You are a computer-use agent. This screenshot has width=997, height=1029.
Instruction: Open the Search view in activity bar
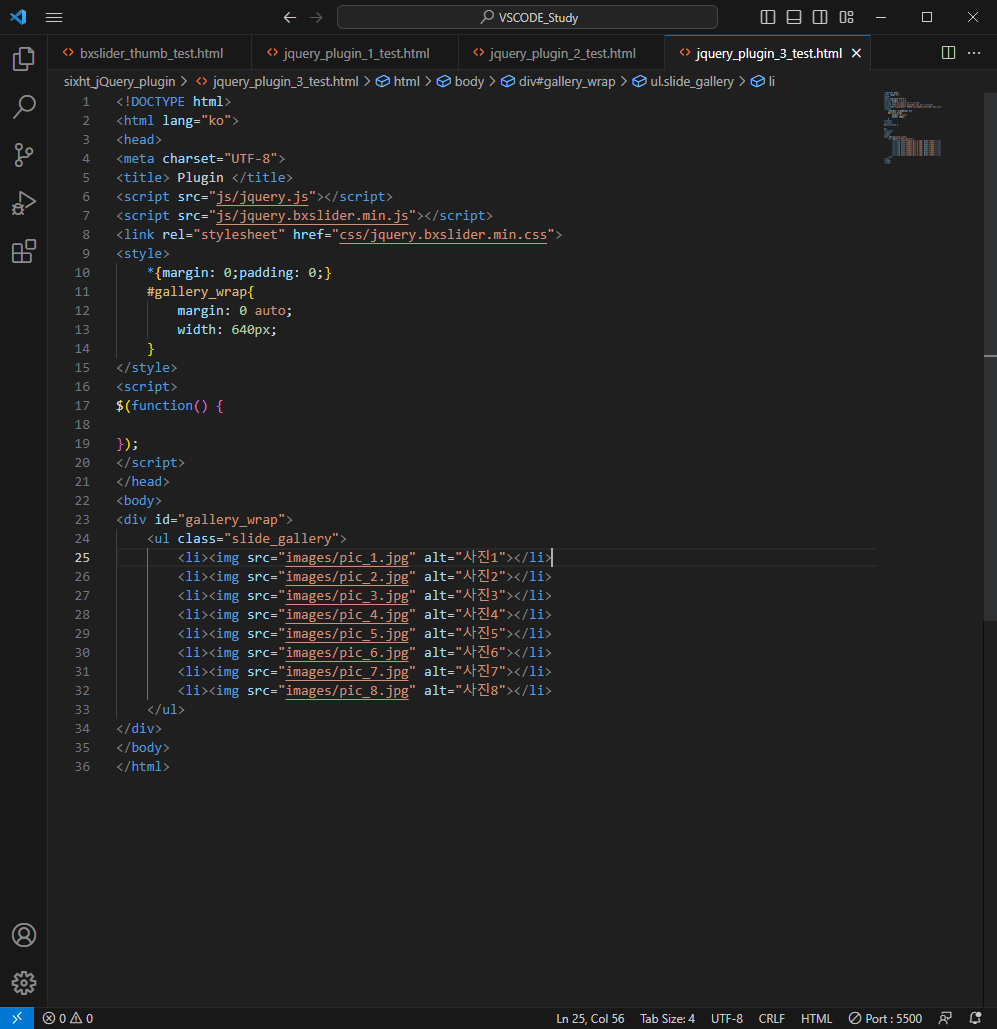pyautogui.click(x=24, y=107)
